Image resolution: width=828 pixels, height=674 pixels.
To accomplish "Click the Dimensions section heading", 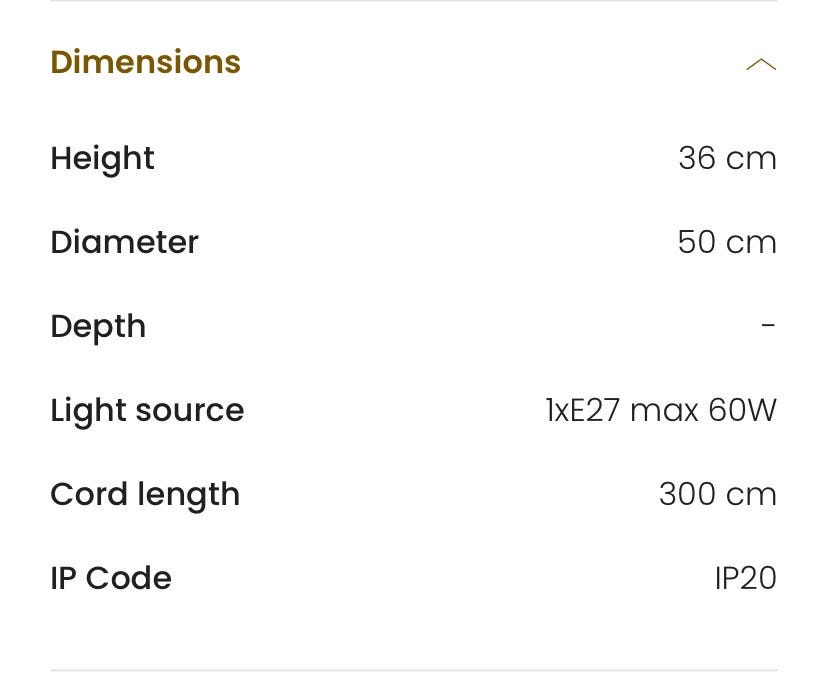I will (x=145, y=62).
